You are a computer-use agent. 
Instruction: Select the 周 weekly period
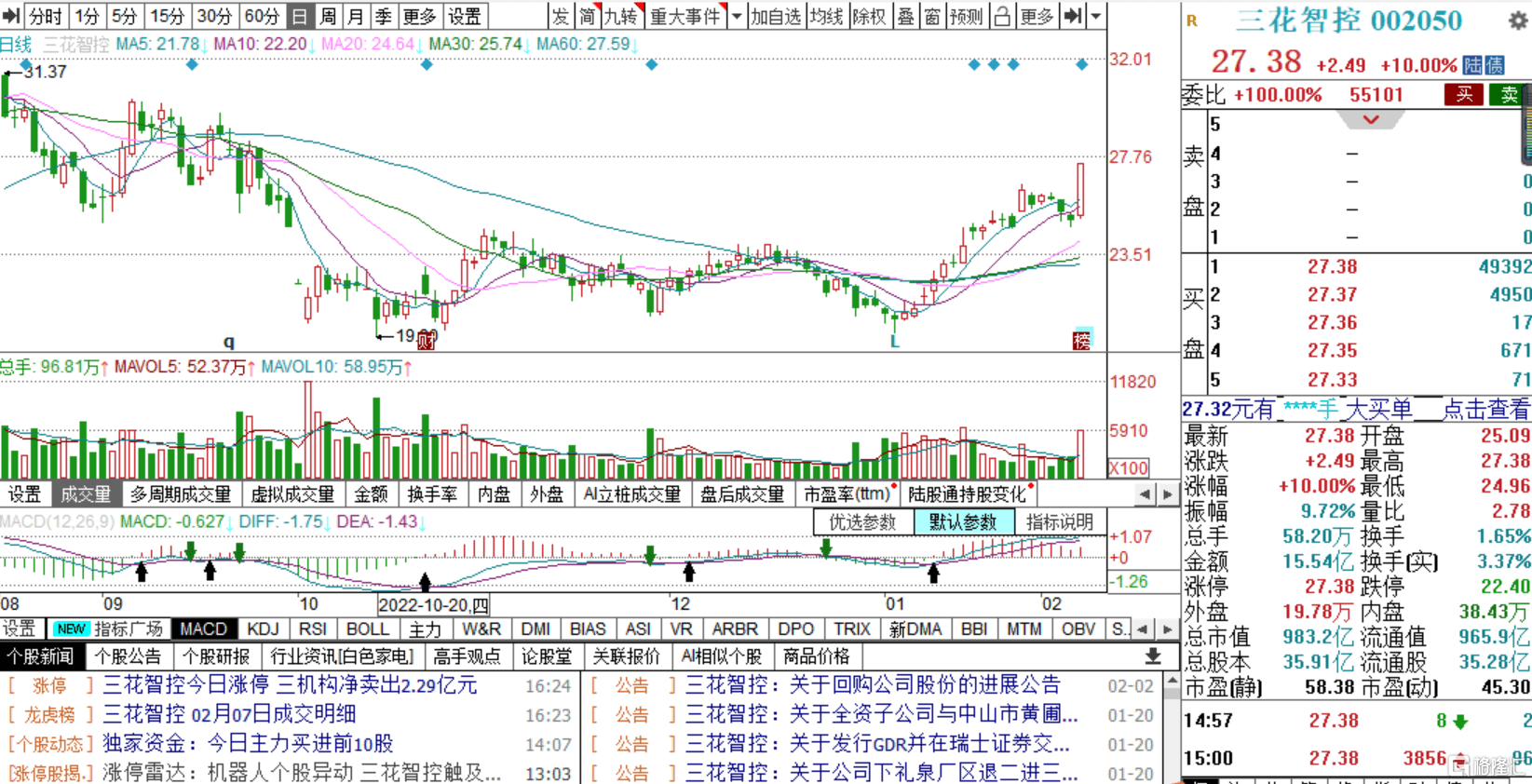pyautogui.click(x=328, y=16)
